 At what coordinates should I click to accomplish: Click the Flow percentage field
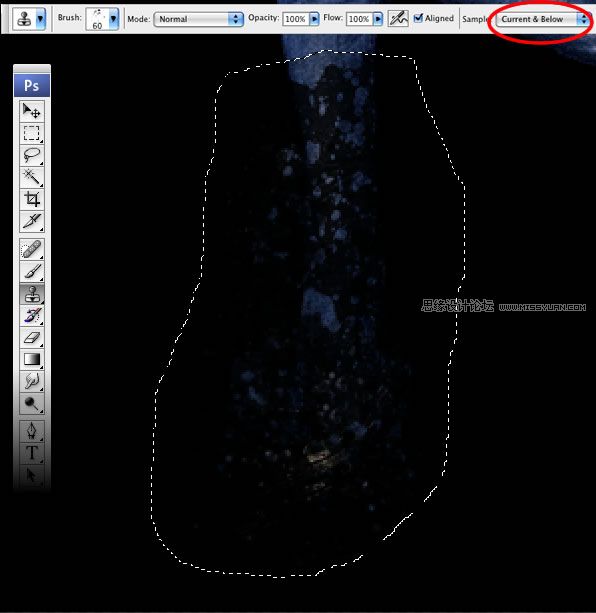coord(359,19)
